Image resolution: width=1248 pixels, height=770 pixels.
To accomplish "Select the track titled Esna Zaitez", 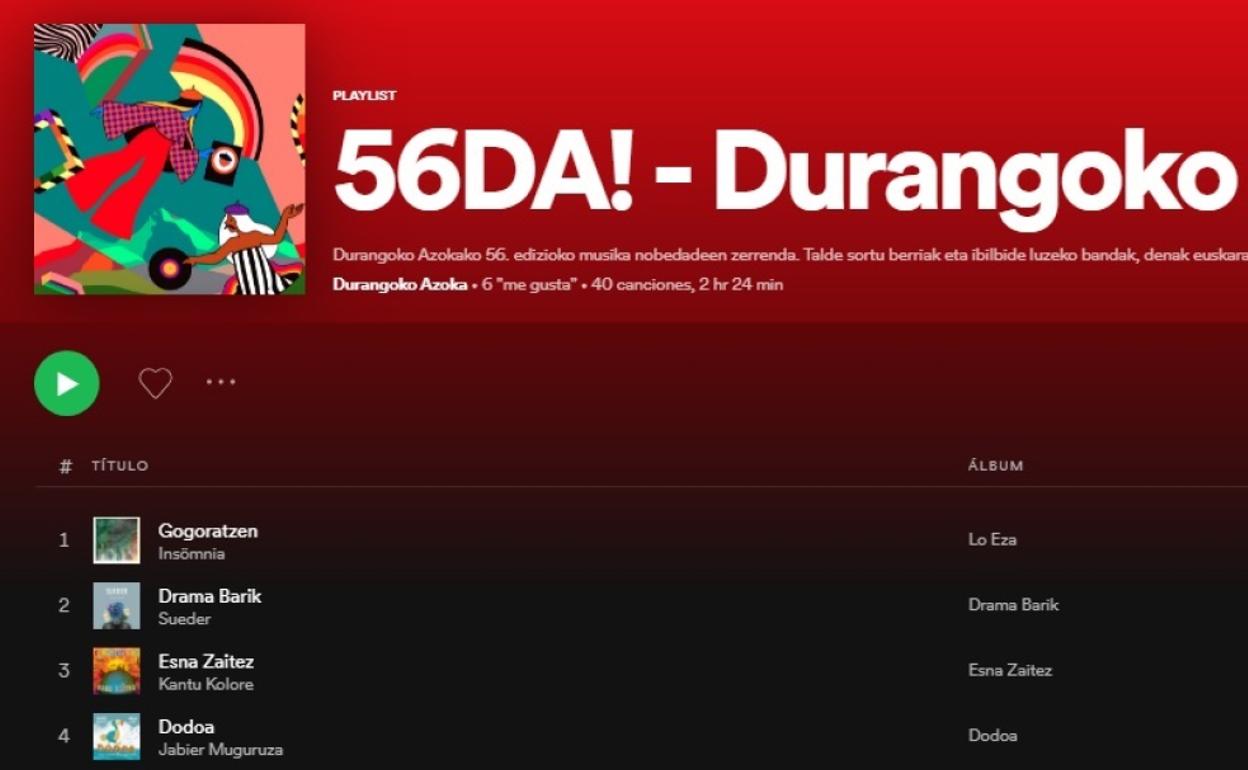I will point(206,661).
